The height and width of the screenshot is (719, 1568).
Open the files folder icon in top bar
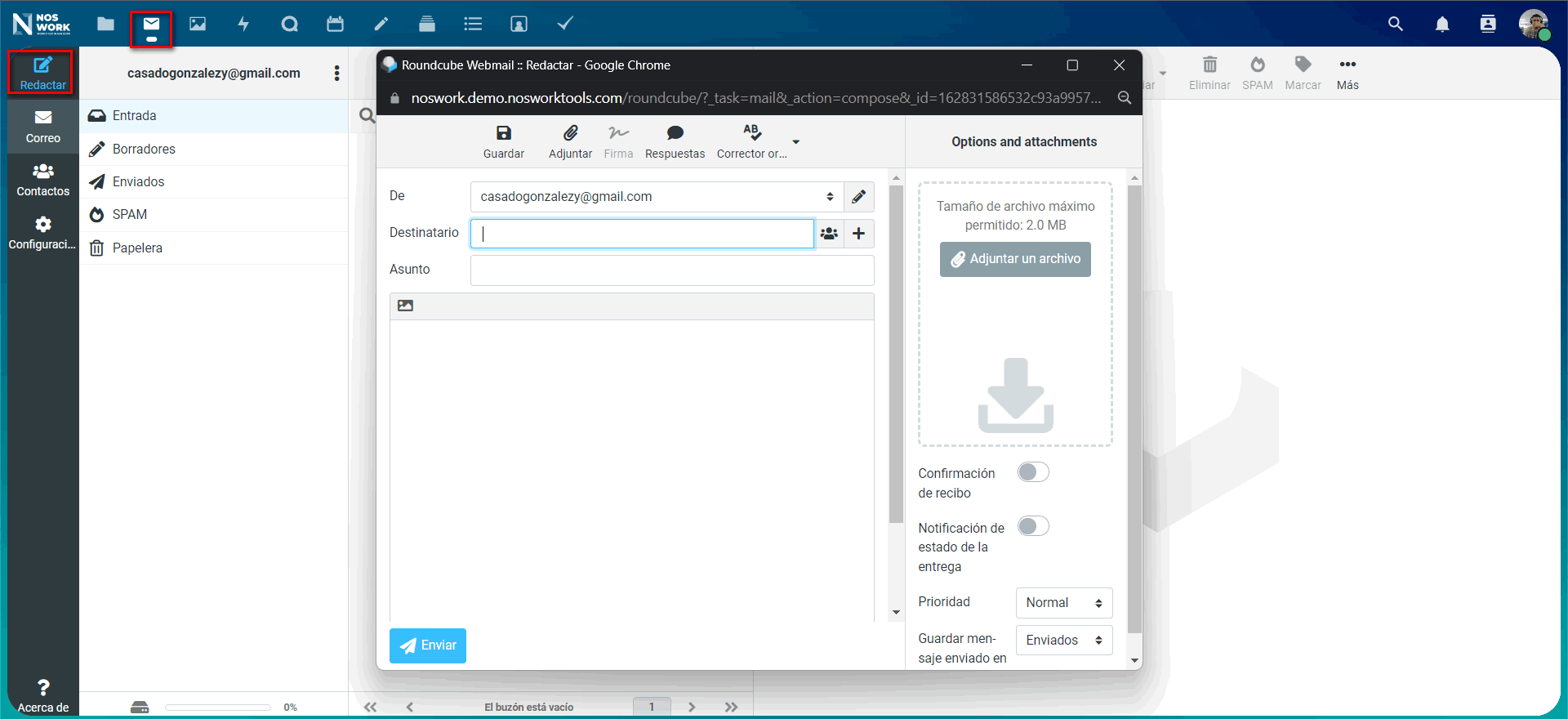[x=105, y=24]
